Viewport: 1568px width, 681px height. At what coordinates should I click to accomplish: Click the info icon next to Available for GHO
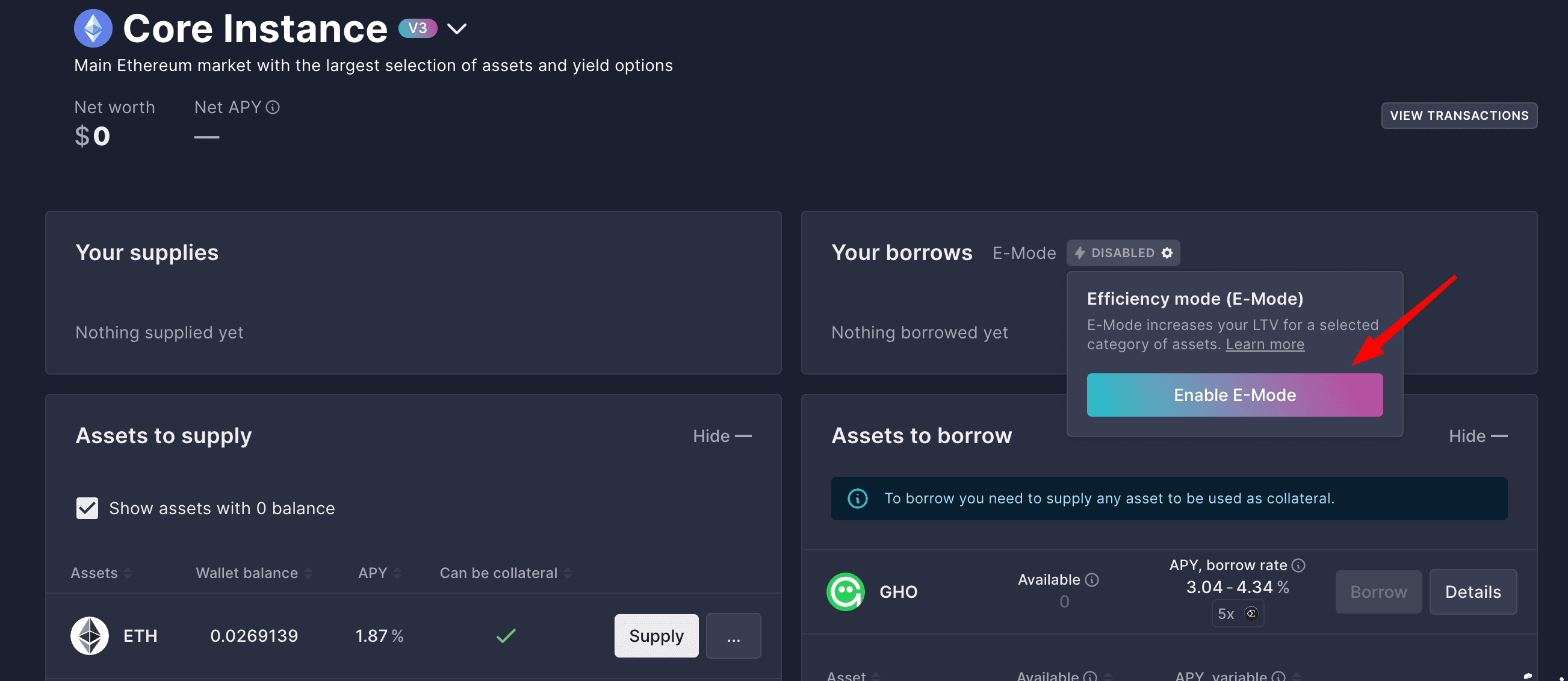[x=1092, y=579]
